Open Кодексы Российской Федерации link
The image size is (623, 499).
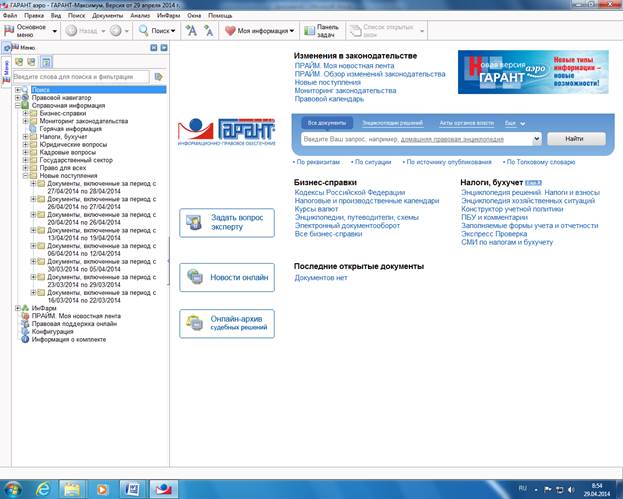point(350,192)
